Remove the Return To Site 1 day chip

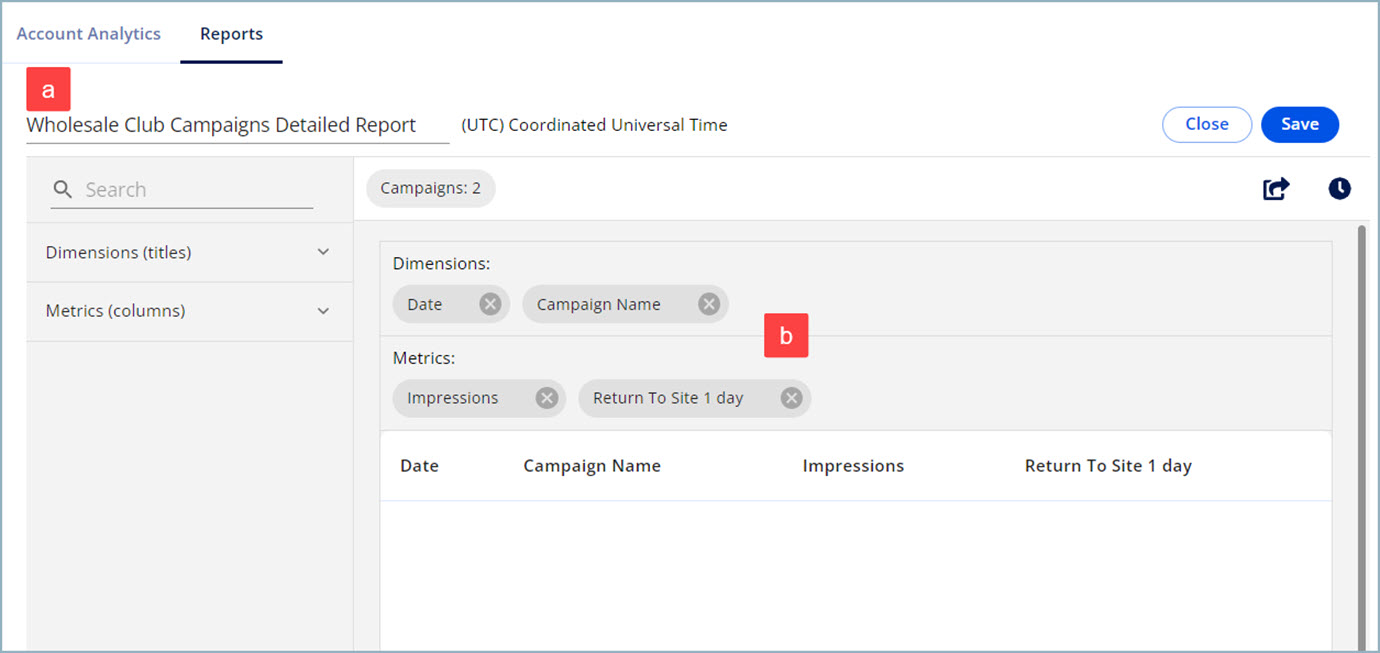pyautogui.click(x=791, y=398)
